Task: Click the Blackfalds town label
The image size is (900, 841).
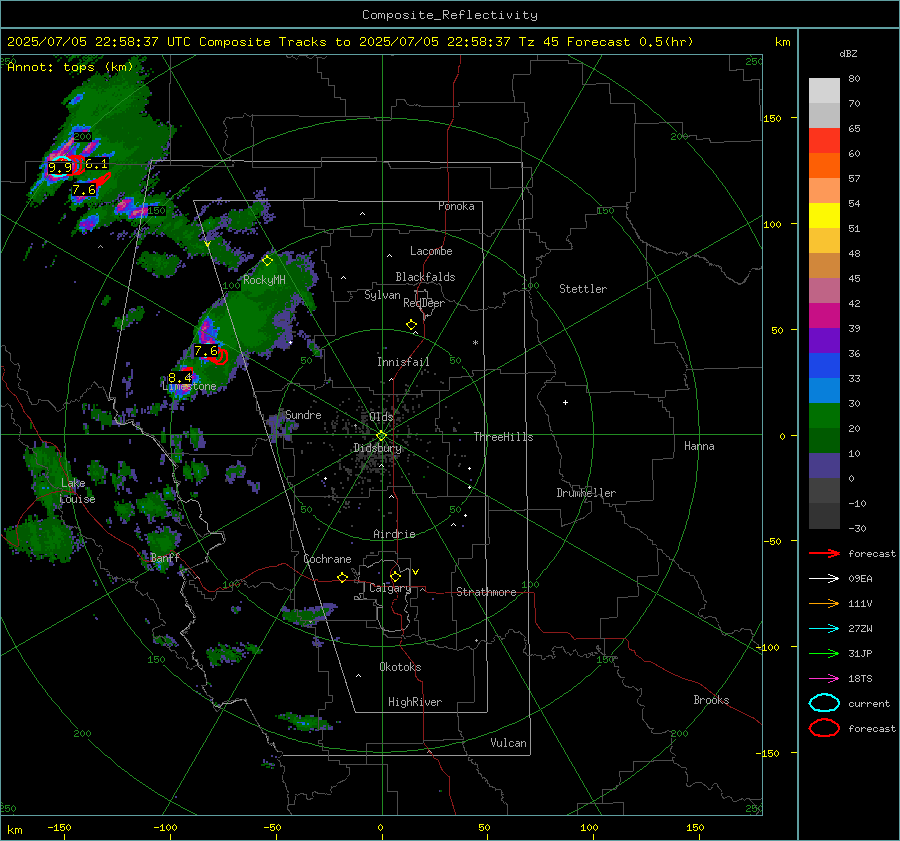Action: [425, 277]
